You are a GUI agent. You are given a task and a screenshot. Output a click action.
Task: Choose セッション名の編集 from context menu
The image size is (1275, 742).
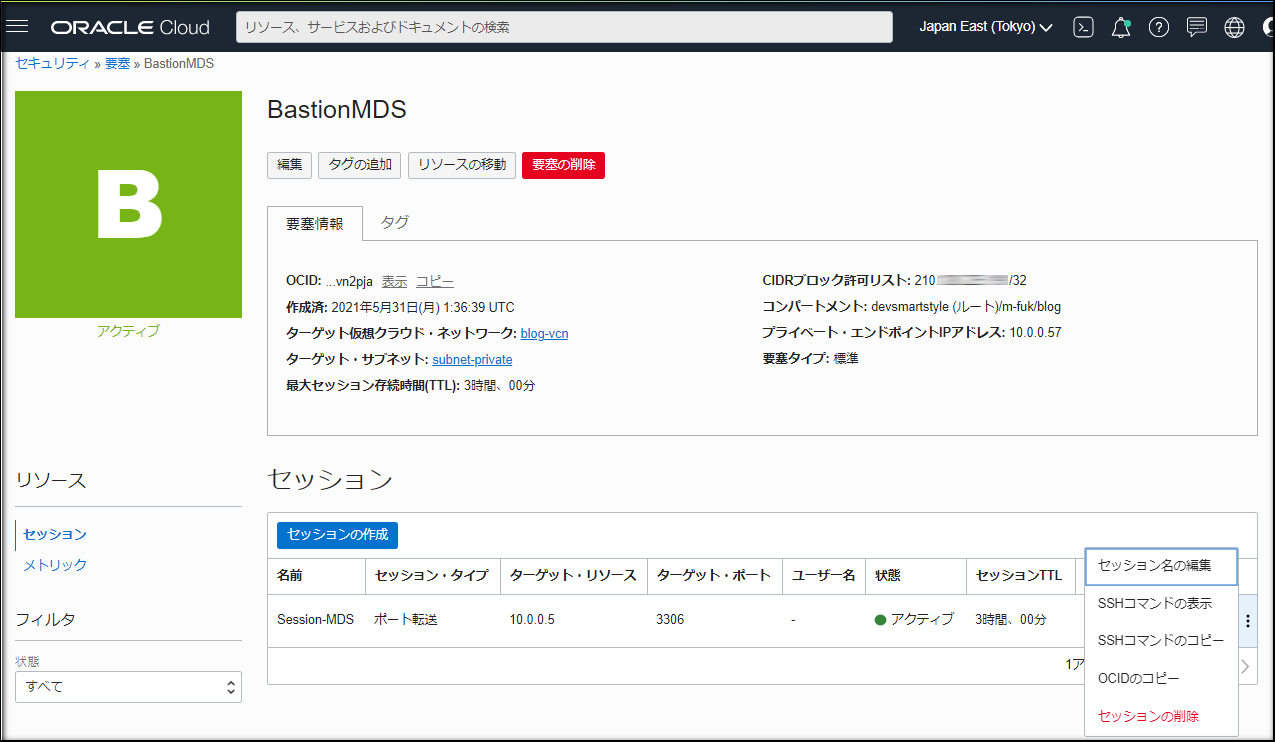[x=1161, y=566]
